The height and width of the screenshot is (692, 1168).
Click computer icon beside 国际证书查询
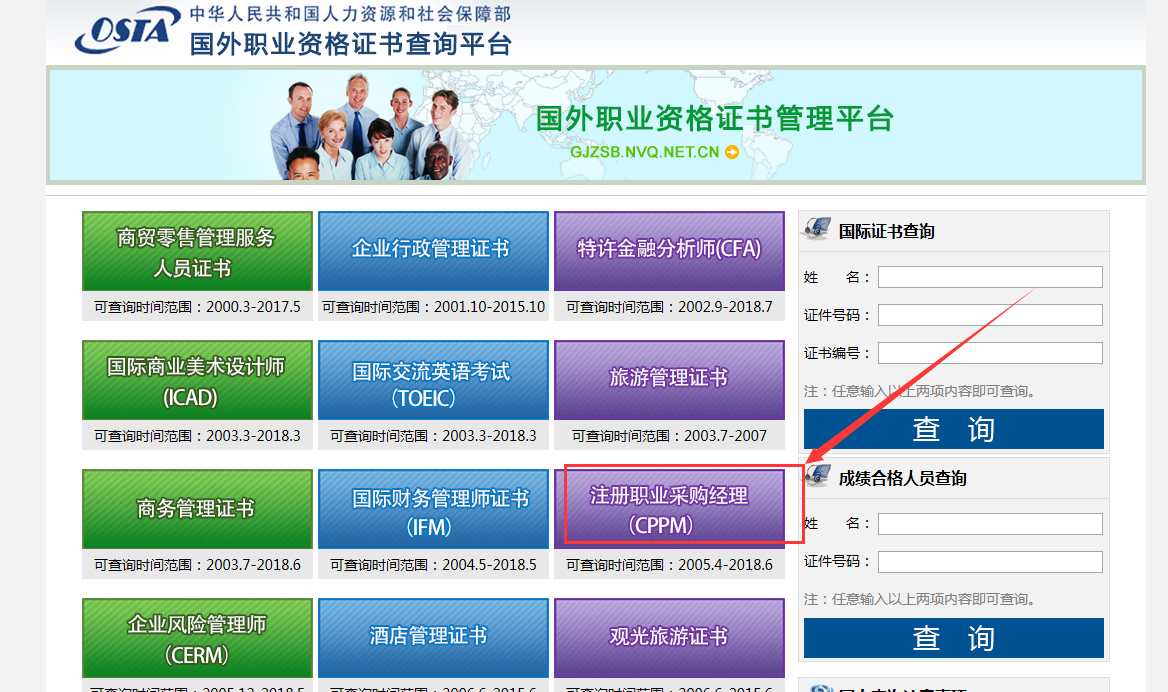(x=817, y=229)
